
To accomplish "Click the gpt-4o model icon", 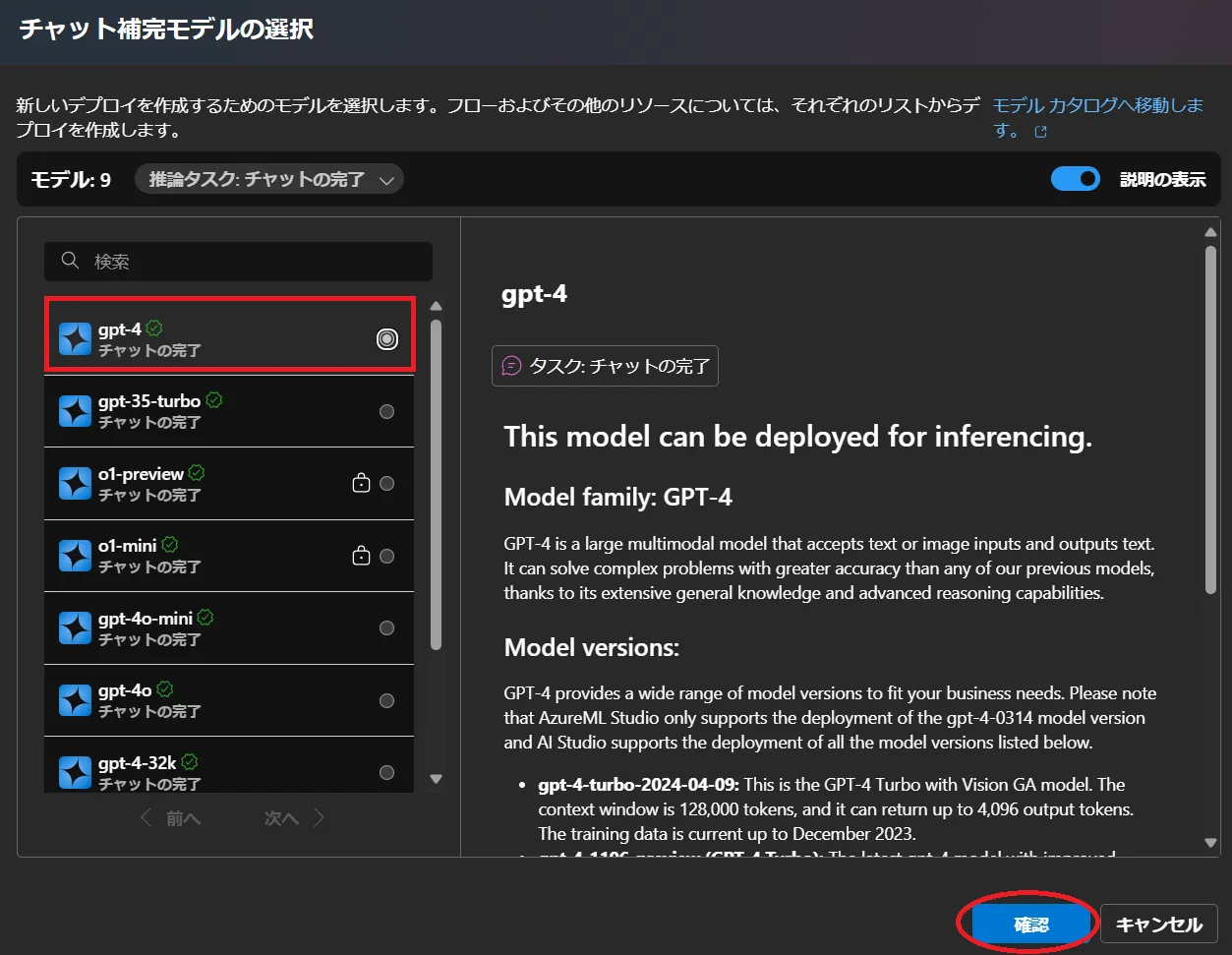I will (75, 700).
